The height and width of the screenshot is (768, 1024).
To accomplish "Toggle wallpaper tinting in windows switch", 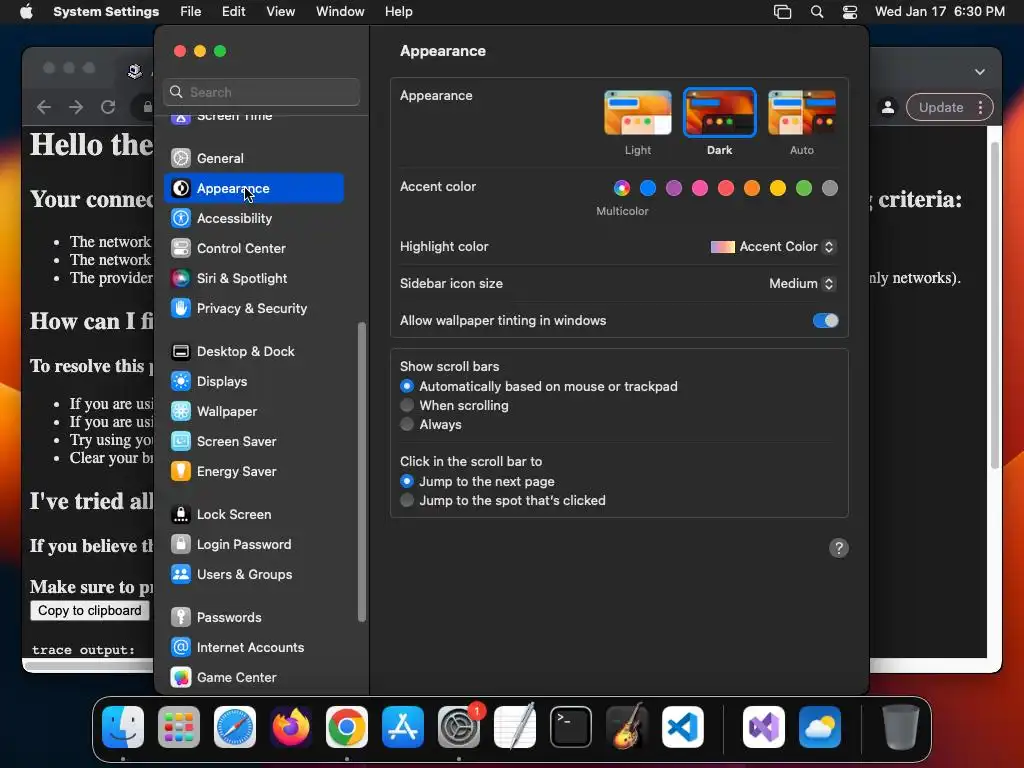I will [825, 321].
